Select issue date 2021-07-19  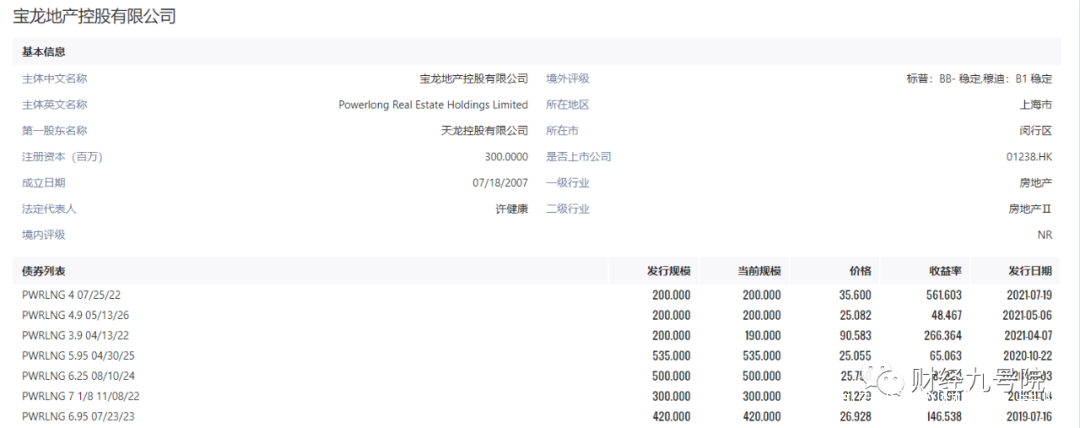[x=1030, y=295]
